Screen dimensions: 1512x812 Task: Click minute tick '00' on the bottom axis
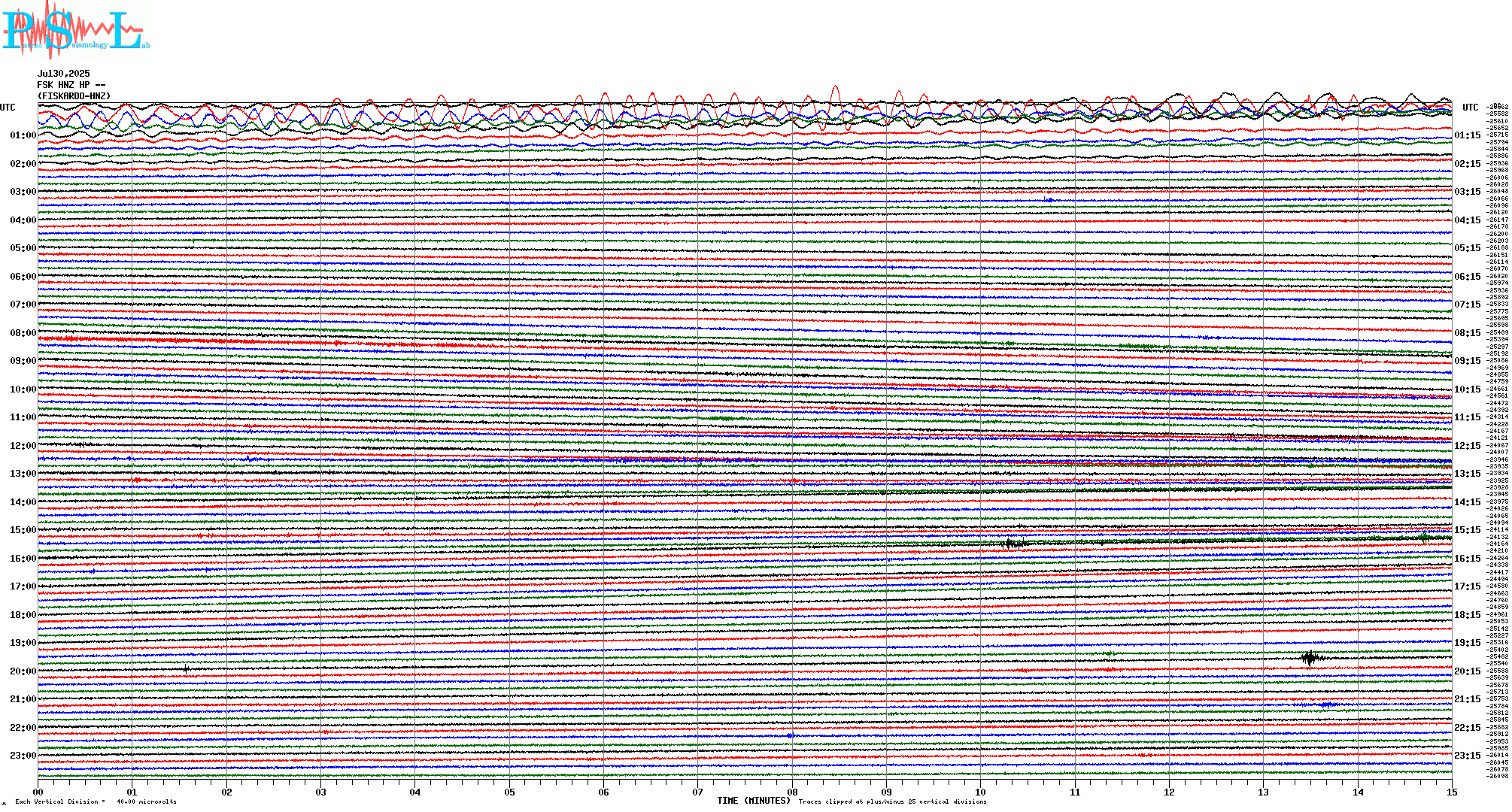[38, 792]
